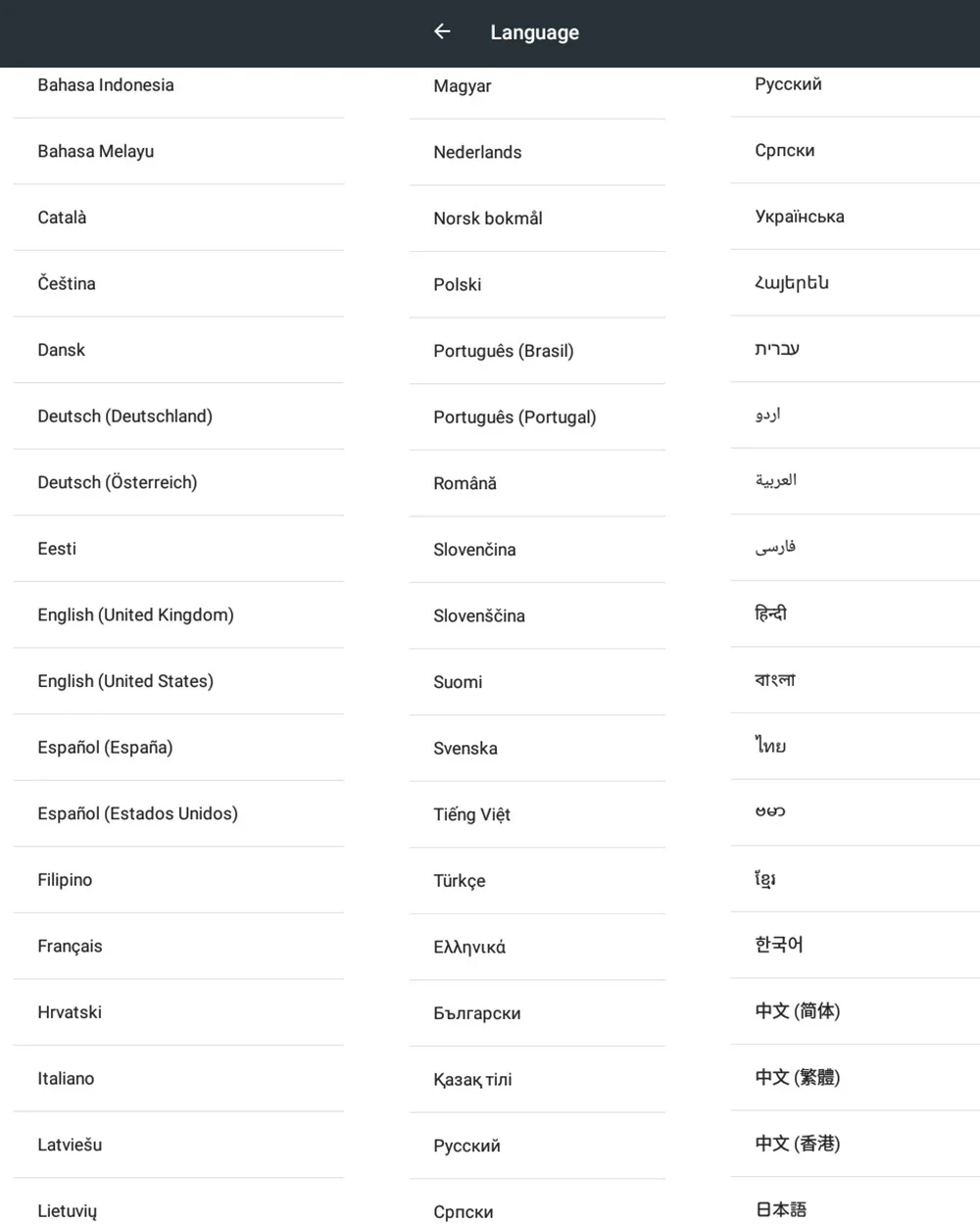Viewport: 980px width, 1224px height.
Task: Select Tiếng Việt language
Action: [x=537, y=814]
